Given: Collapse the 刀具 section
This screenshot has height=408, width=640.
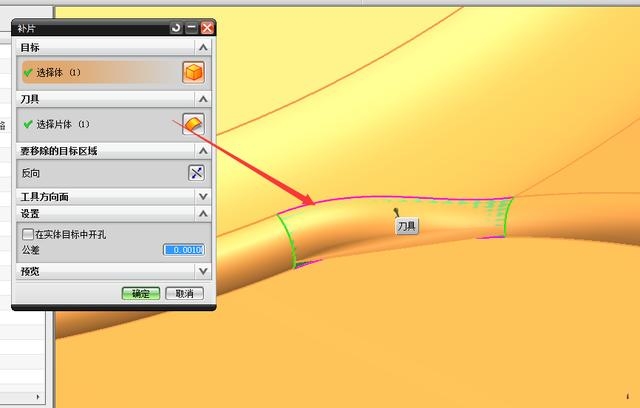Looking at the screenshot, I should pos(203,99).
